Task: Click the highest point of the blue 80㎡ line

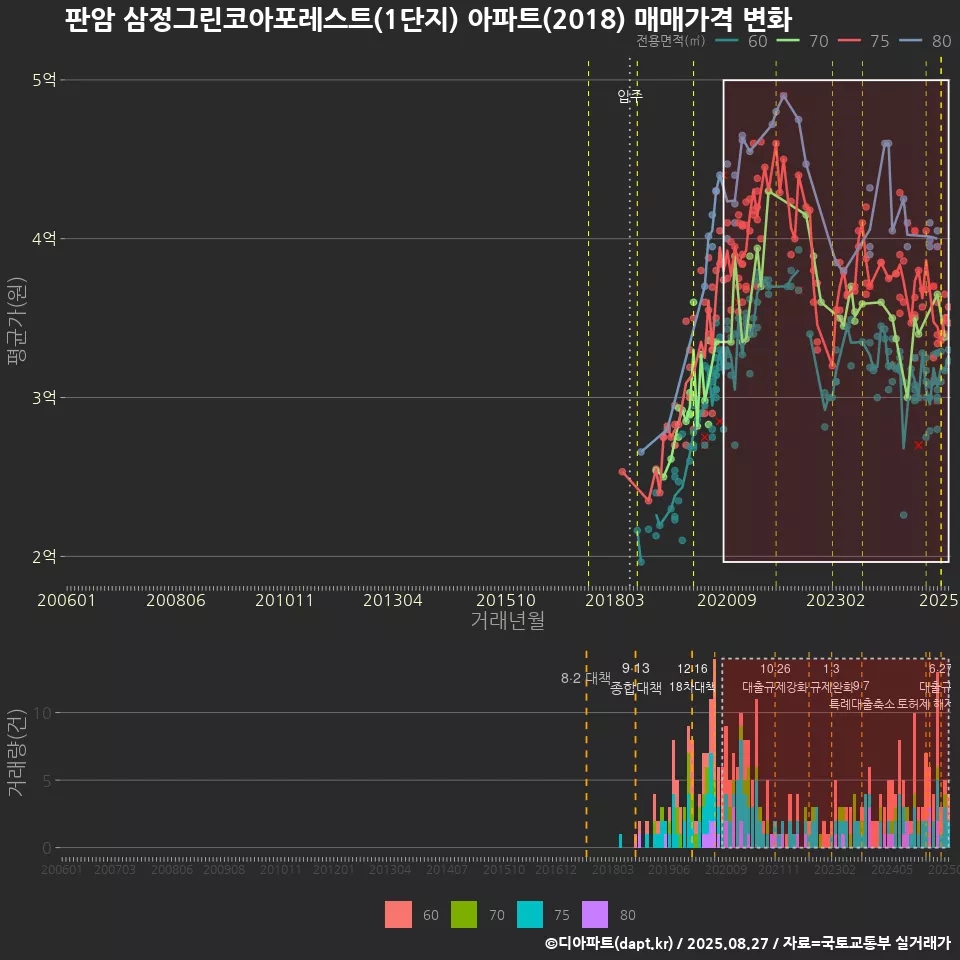Action: [783, 96]
